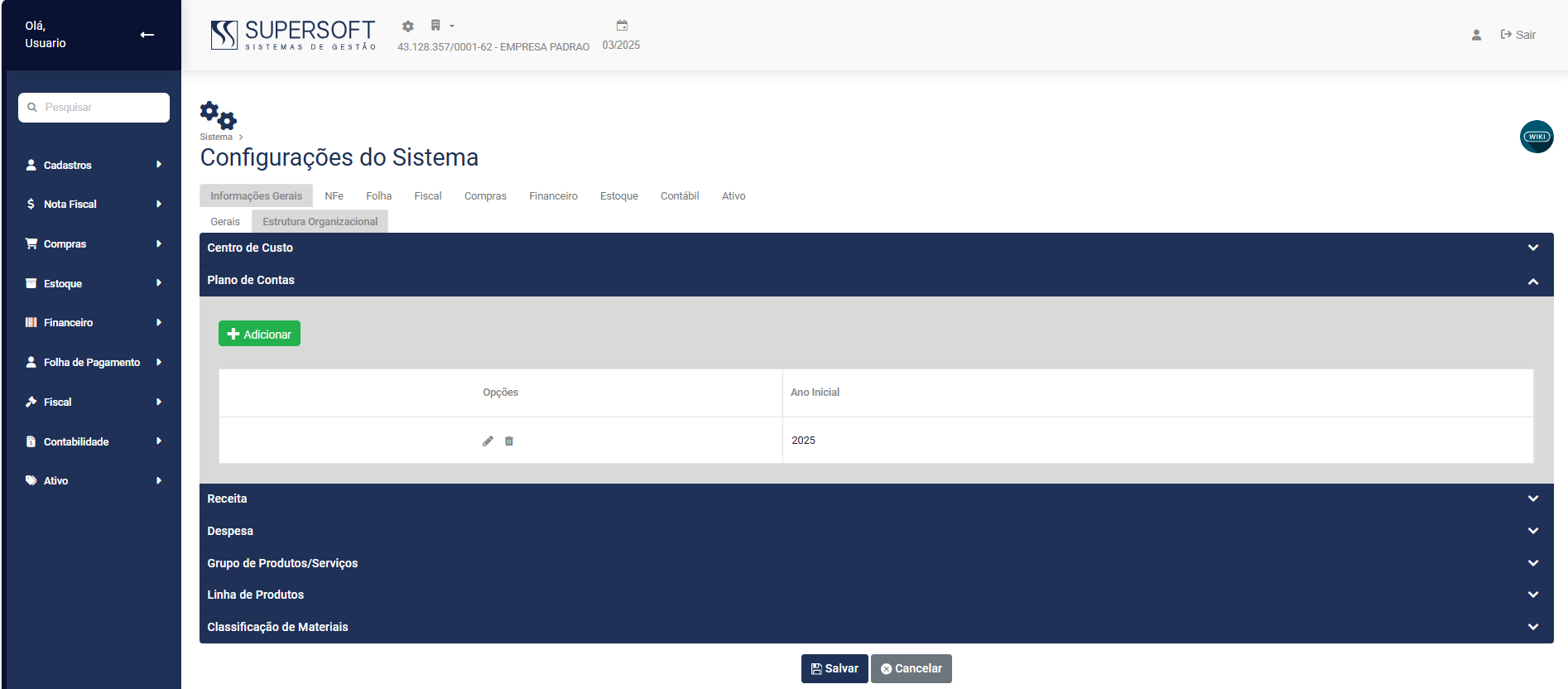Expand the Despesa section
The height and width of the screenshot is (689, 1568).
point(876,531)
